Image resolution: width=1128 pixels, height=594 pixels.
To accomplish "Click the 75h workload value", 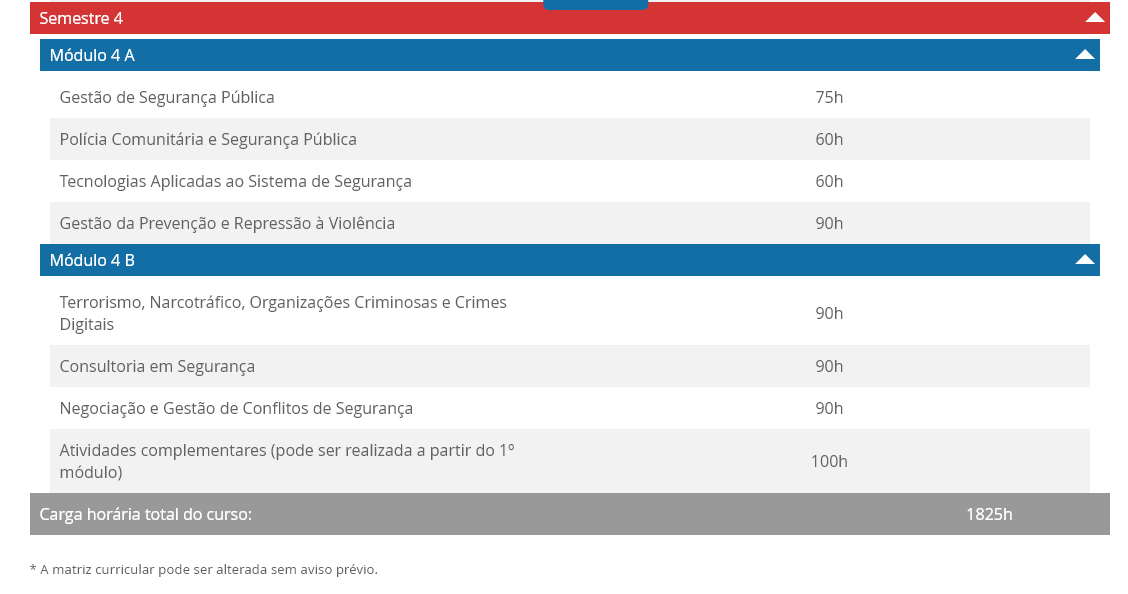I will pyautogui.click(x=829, y=97).
